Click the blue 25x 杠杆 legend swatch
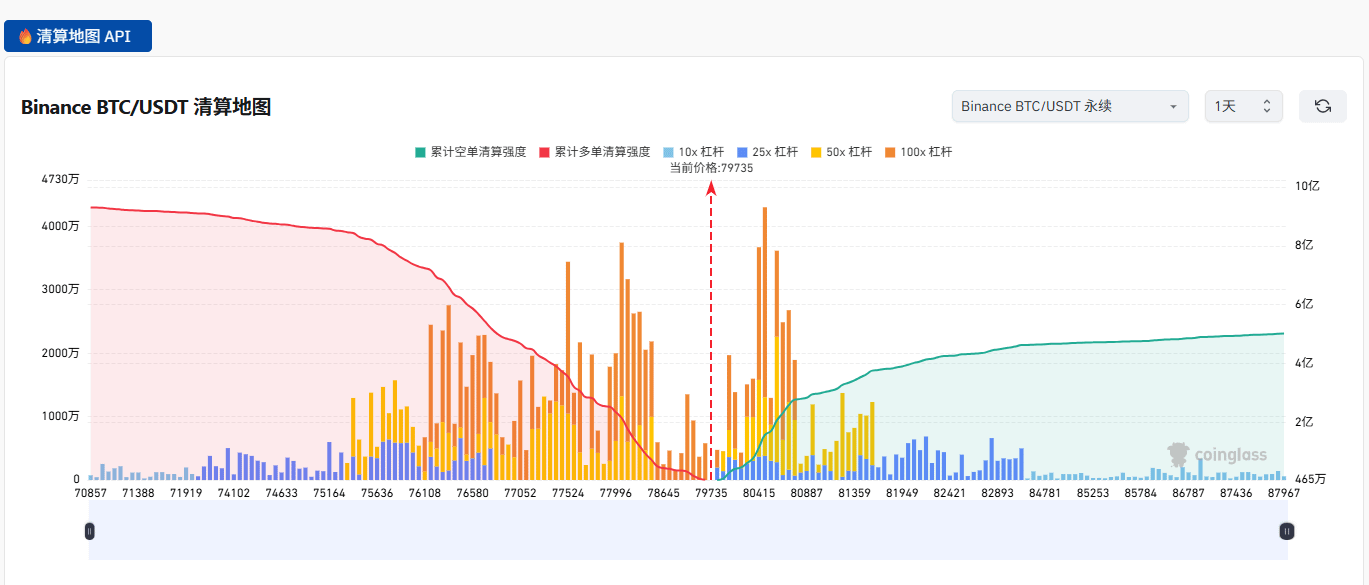This screenshot has width=1369, height=585. (x=742, y=152)
